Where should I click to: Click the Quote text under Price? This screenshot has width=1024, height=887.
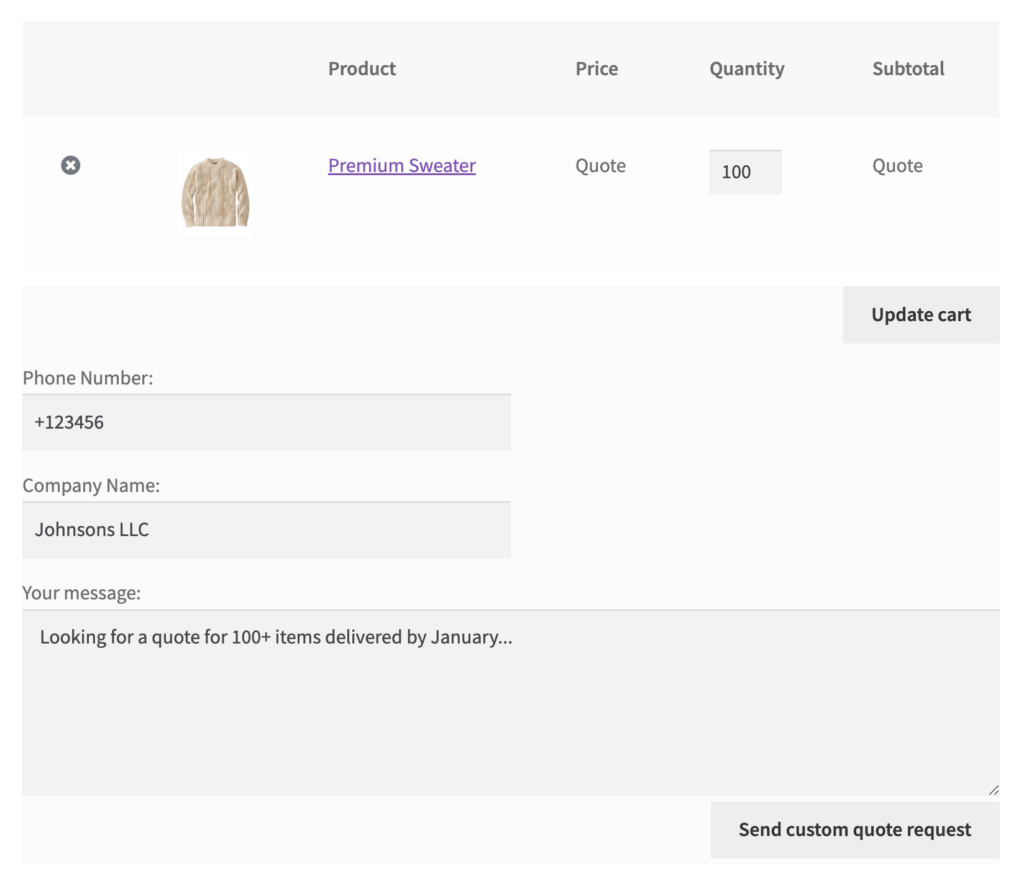point(600,166)
